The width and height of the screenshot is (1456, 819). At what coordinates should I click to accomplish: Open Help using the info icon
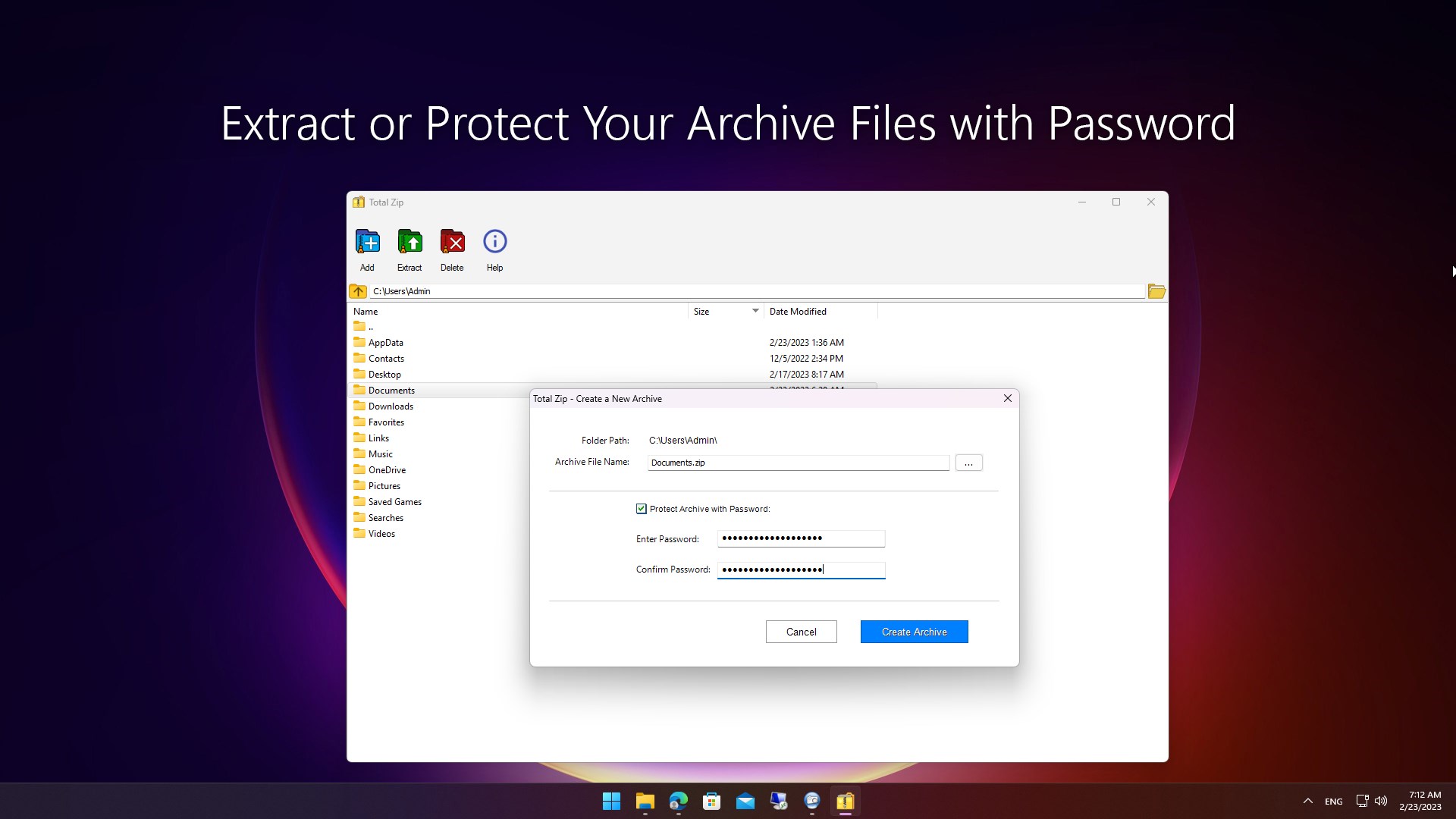[494, 240]
